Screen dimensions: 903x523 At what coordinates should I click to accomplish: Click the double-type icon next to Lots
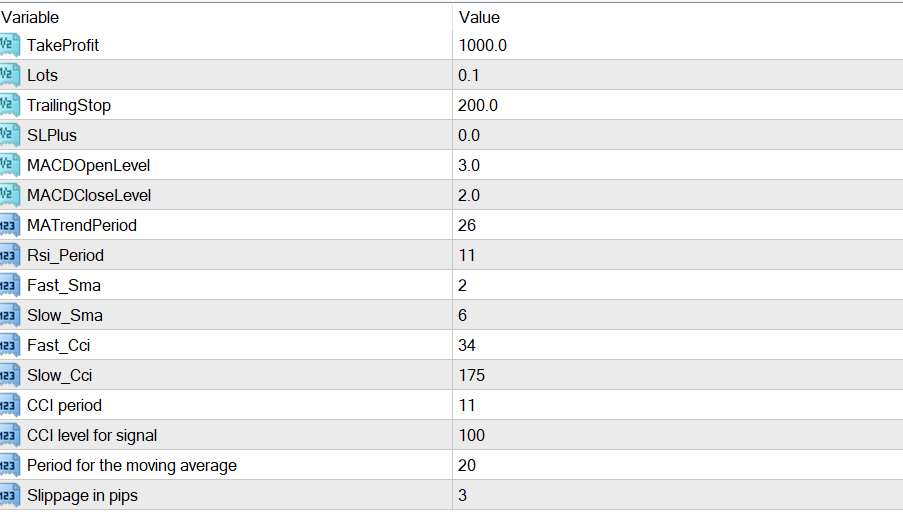coord(10,75)
